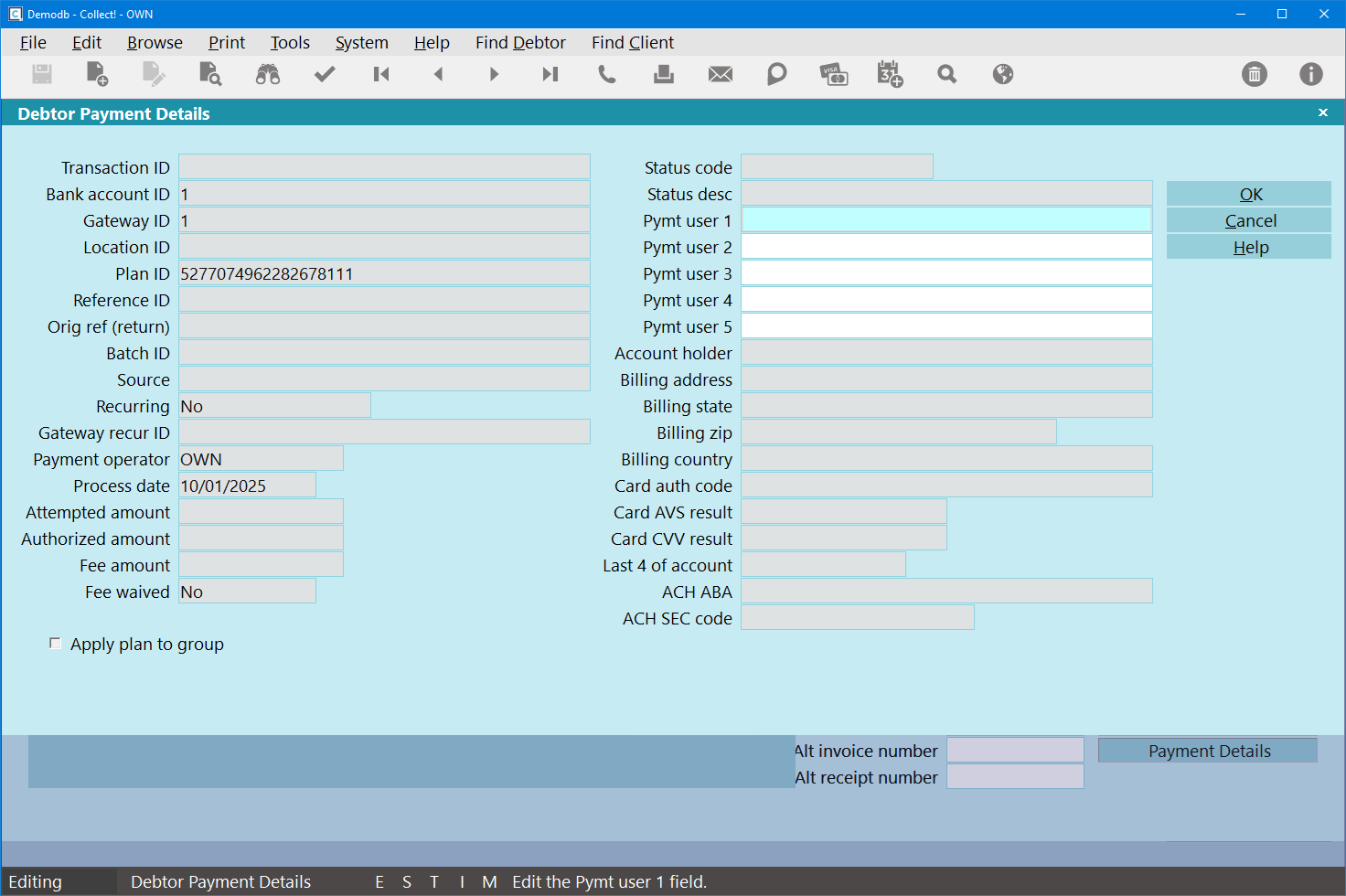
Task: Click the trash delete icon
Action: (1255, 74)
